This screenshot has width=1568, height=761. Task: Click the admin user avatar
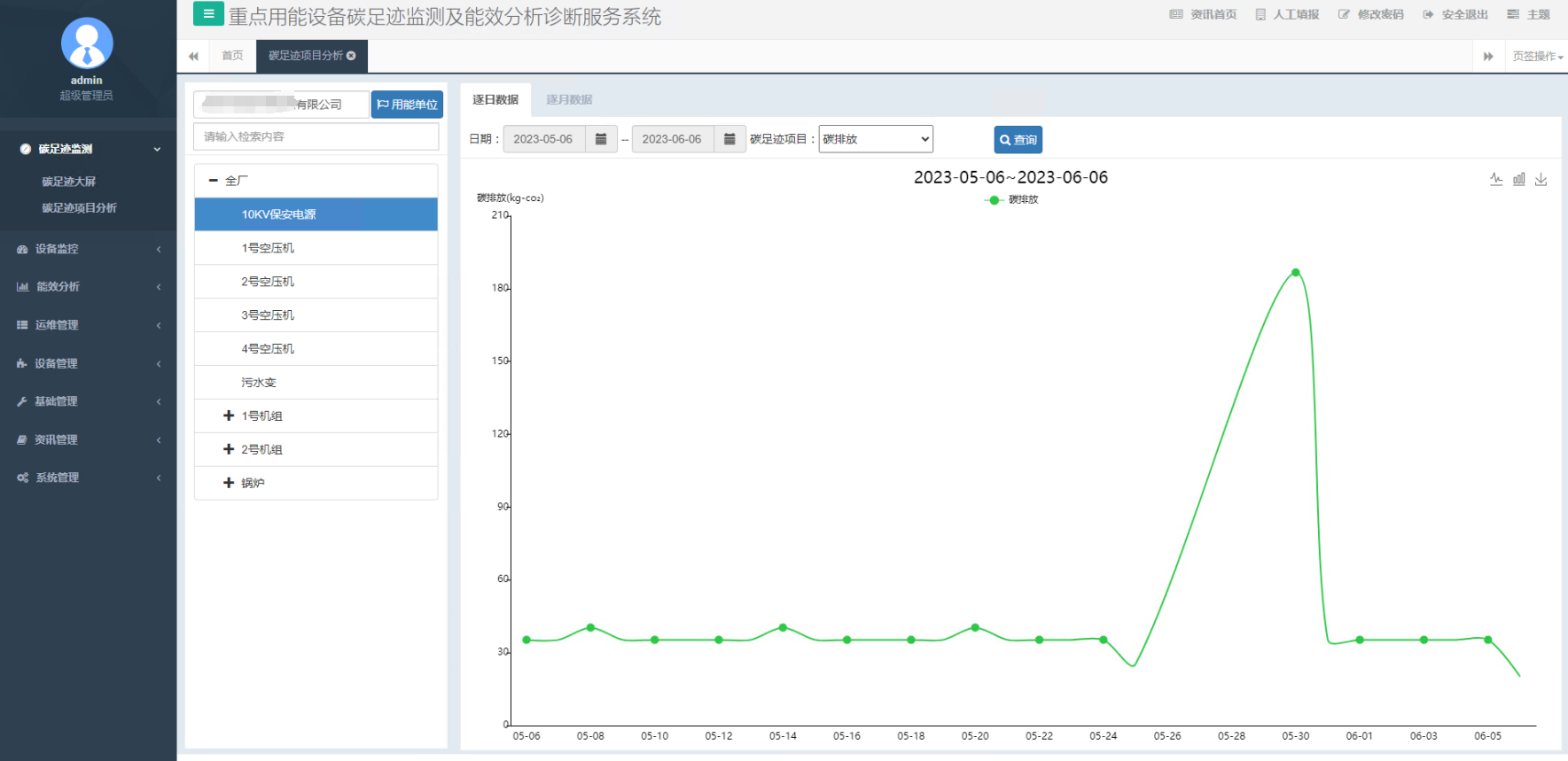click(87, 43)
